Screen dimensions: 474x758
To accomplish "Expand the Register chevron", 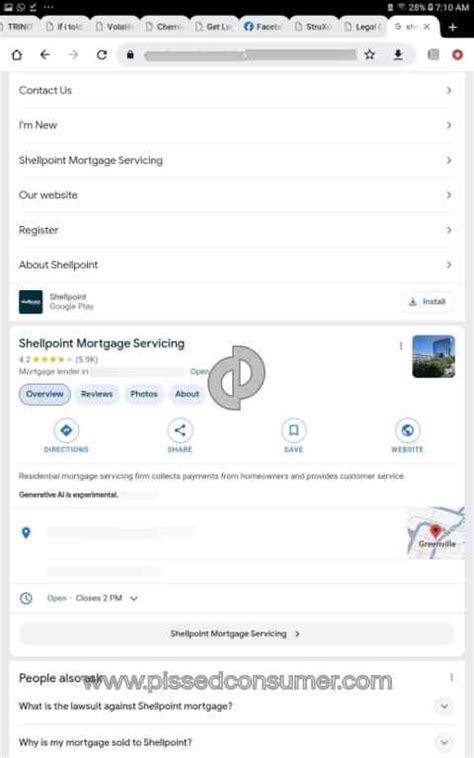I will coord(449,230).
